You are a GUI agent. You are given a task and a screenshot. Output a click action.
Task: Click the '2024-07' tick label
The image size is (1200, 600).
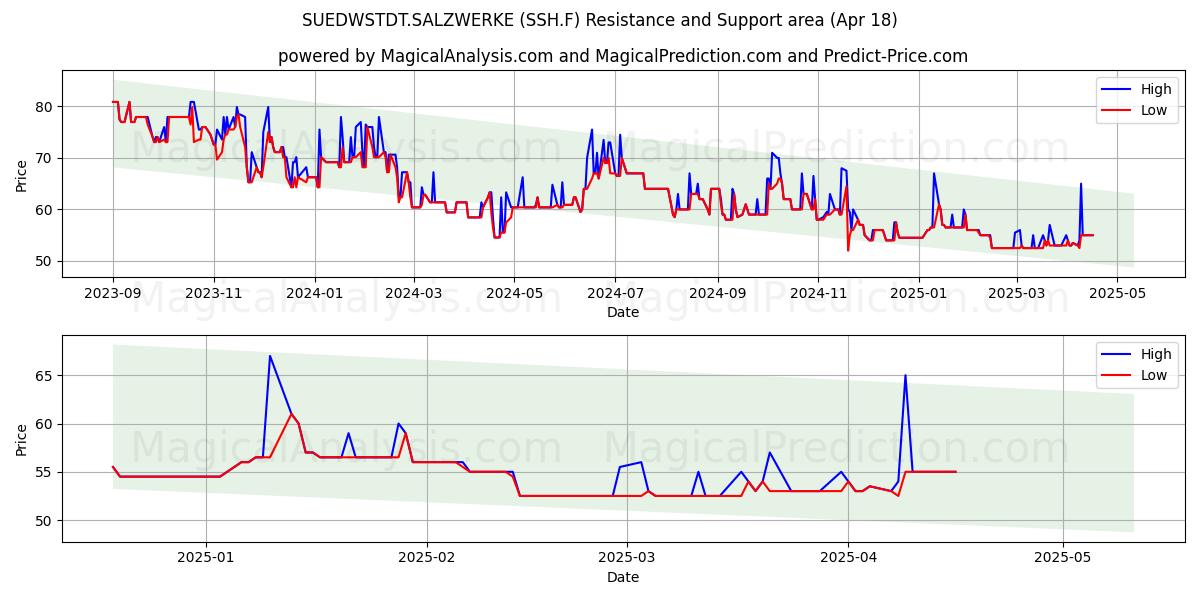(614, 293)
